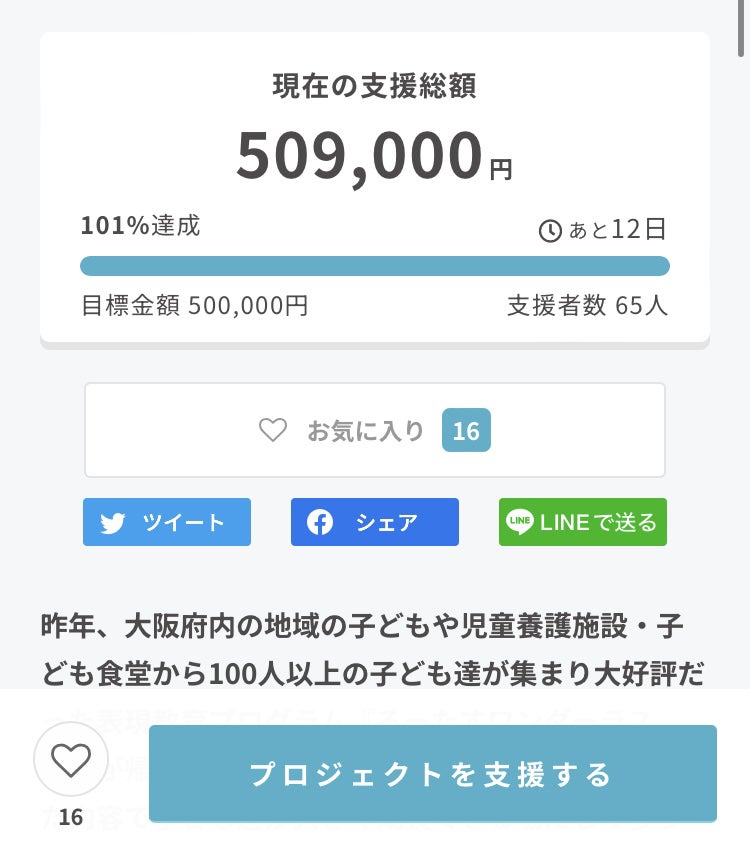Click the blue 16 favorites count badge

coord(466,431)
